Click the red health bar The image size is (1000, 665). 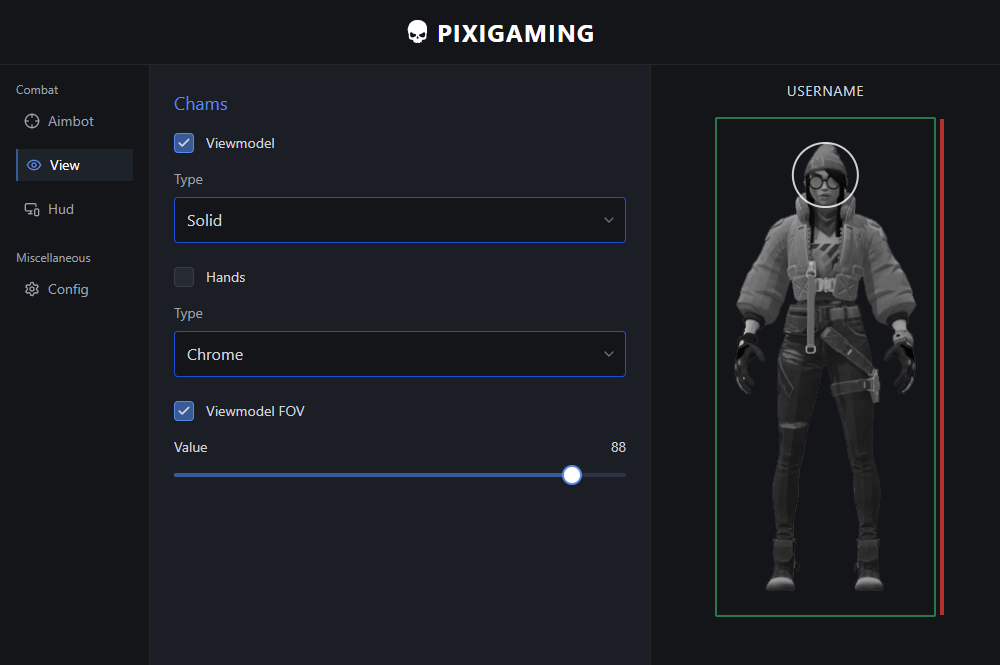(x=942, y=367)
